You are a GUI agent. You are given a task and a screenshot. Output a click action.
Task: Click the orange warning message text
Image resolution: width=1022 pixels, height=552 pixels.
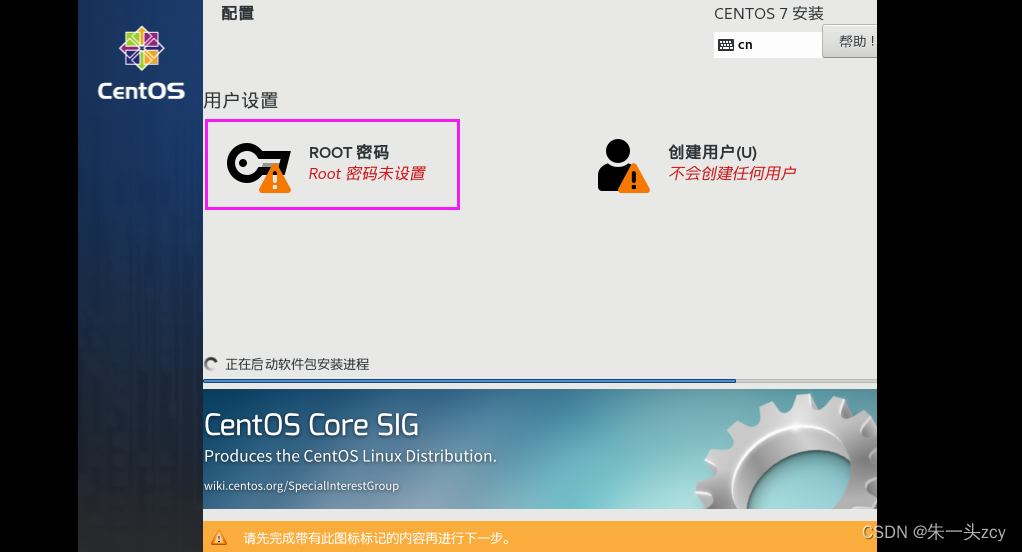coord(377,538)
